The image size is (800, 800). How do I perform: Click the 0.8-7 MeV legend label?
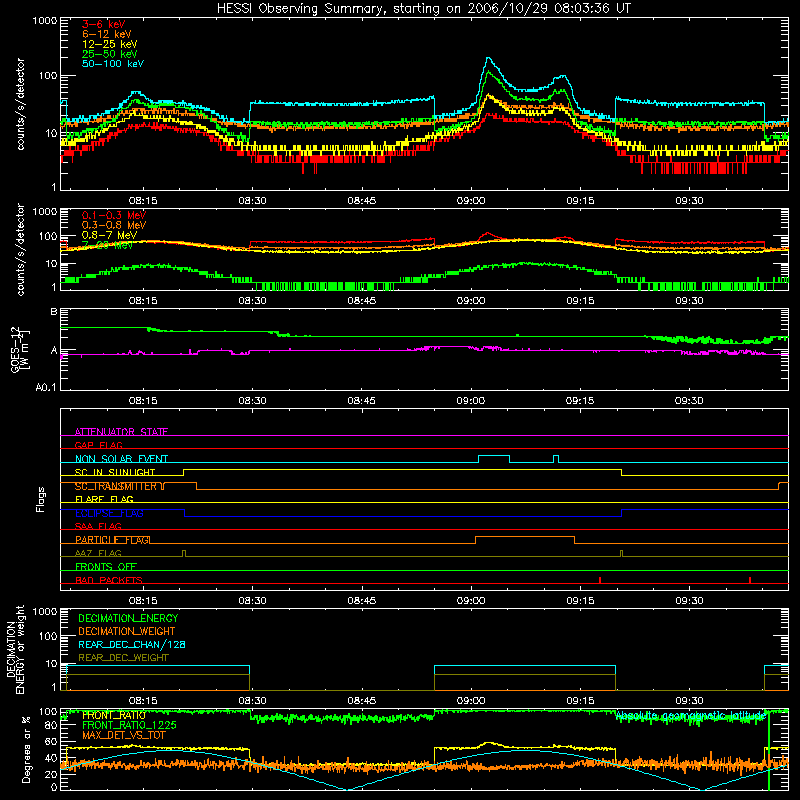coord(109,235)
